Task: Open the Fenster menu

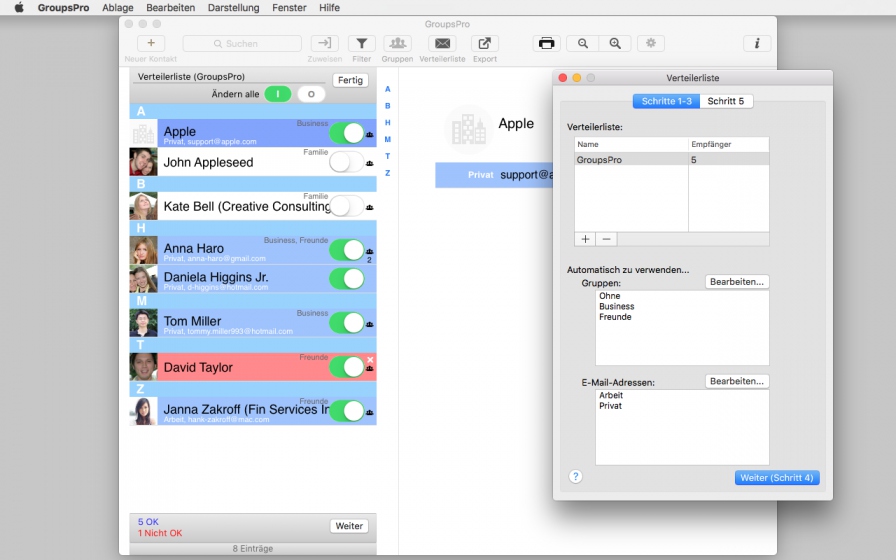Action: [289, 7]
